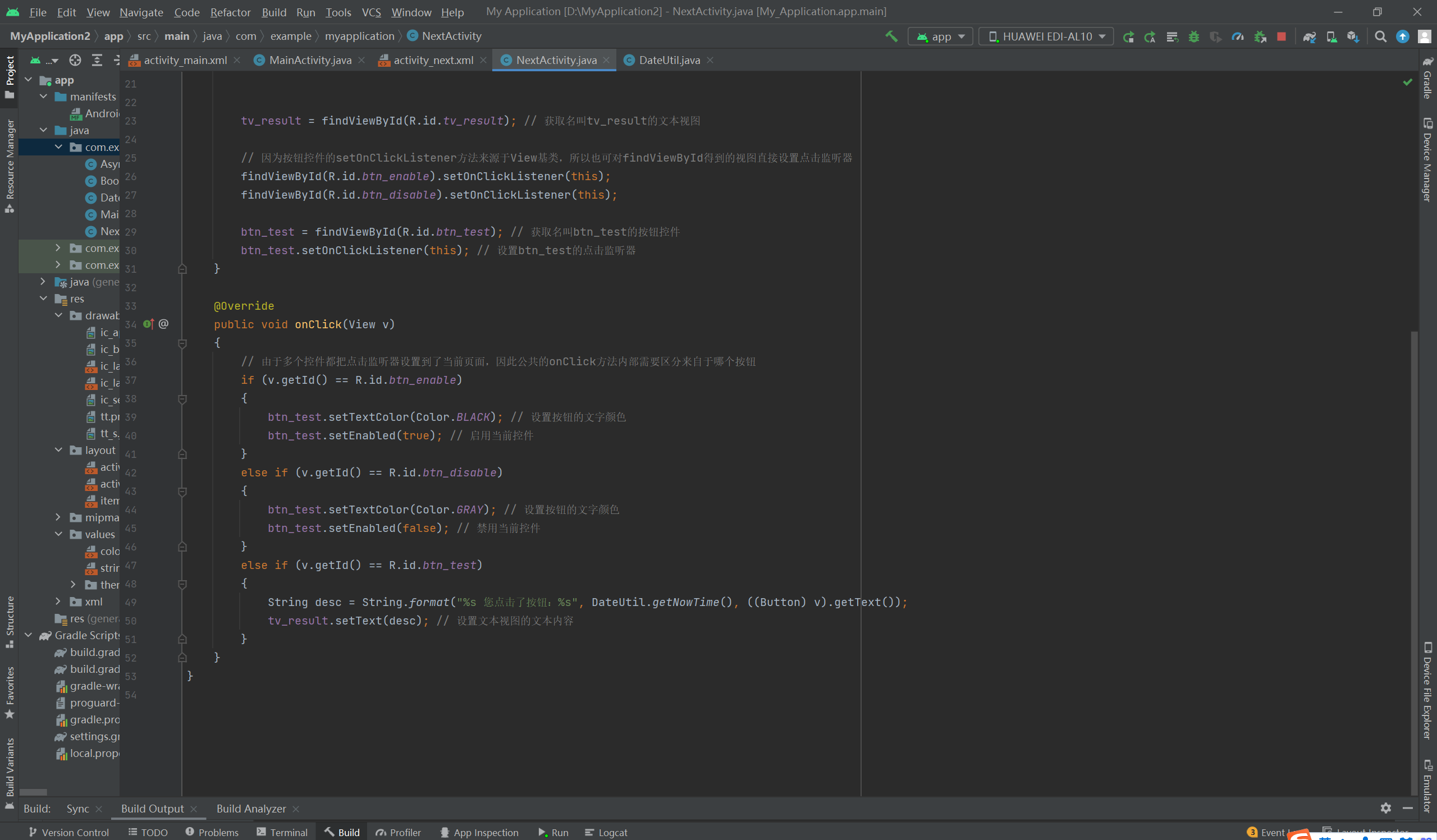
Task: Click the red Stop app button
Action: [x=1281, y=36]
